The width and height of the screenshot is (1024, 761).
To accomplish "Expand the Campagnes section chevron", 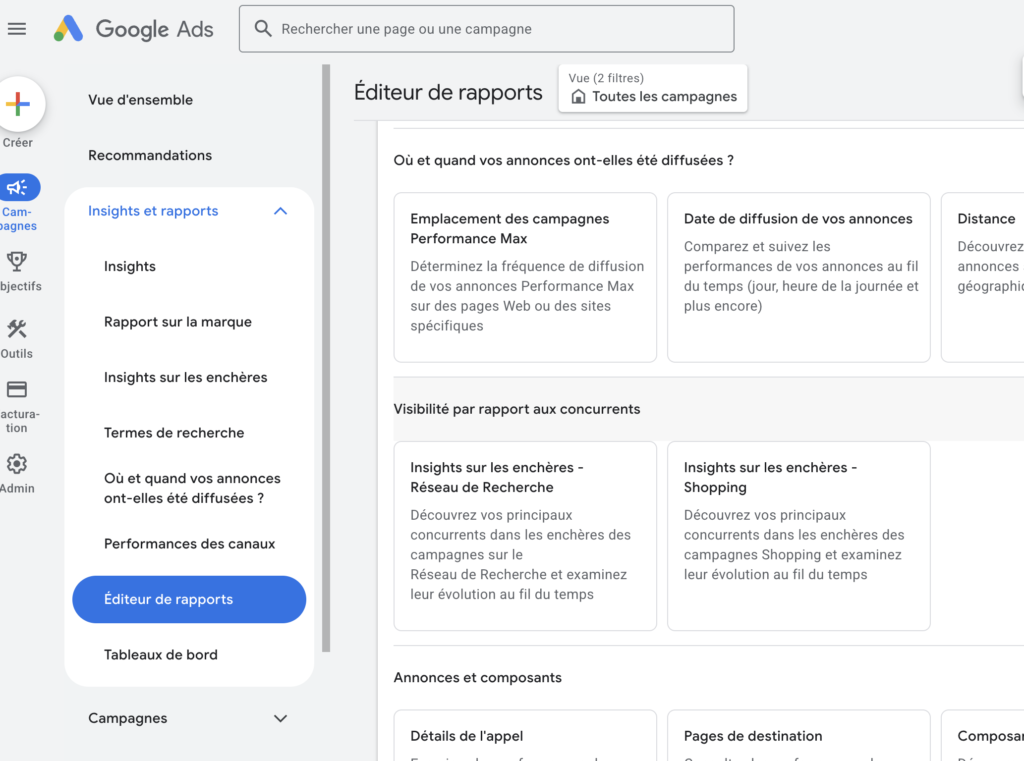I will [280, 719].
